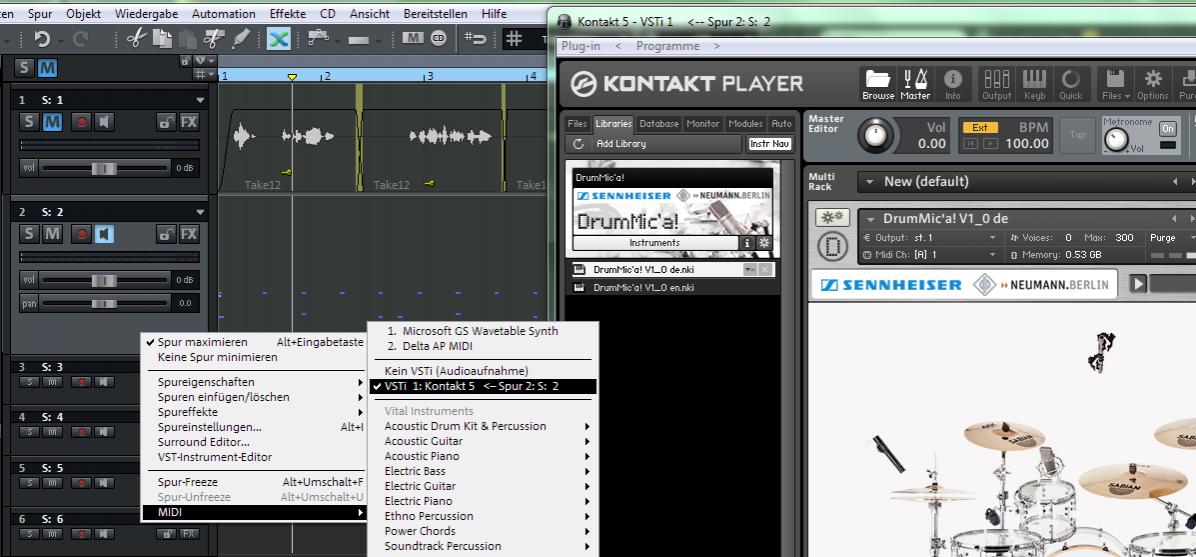Viewport: 1196px width, 557px height.
Task: Solo track 1 with S button
Action: click(x=29, y=122)
